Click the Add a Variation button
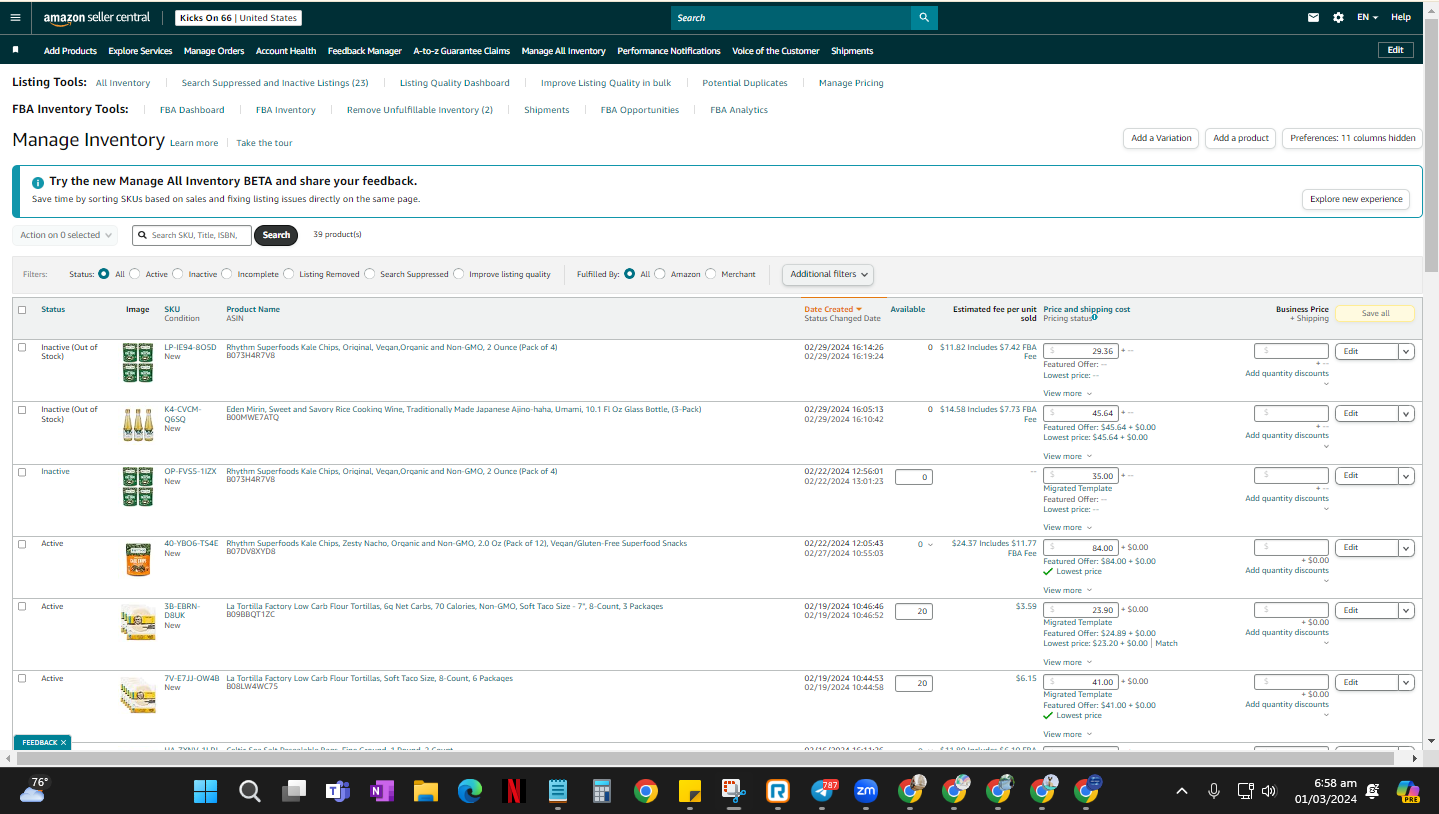The height and width of the screenshot is (814, 1439). 1161,138
